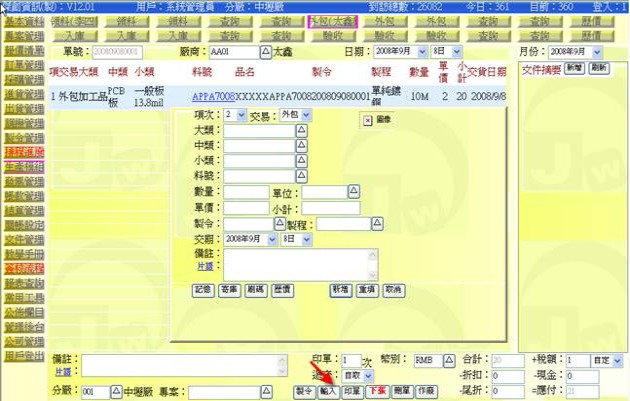Click the 下張 button at the bottom
The width and height of the screenshot is (630, 401).
pos(377,392)
